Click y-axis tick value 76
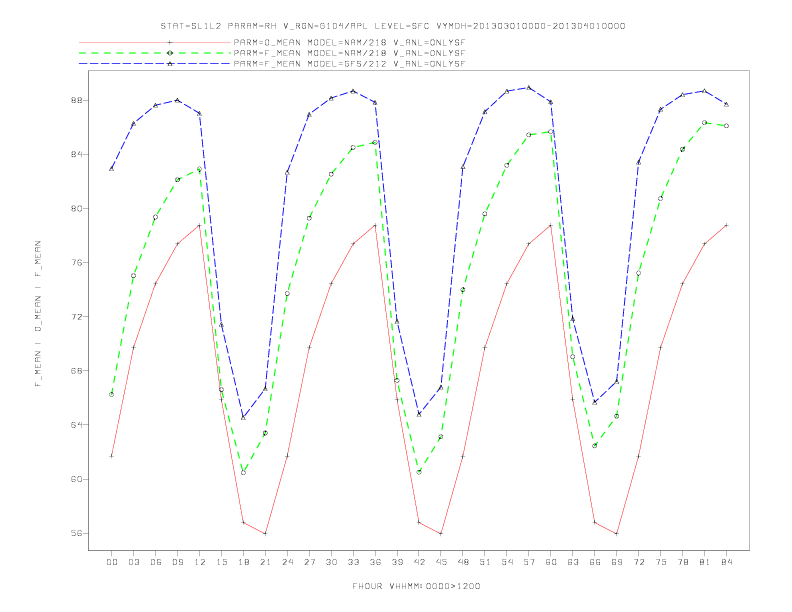The width and height of the screenshot is (792, 612). 76,263
